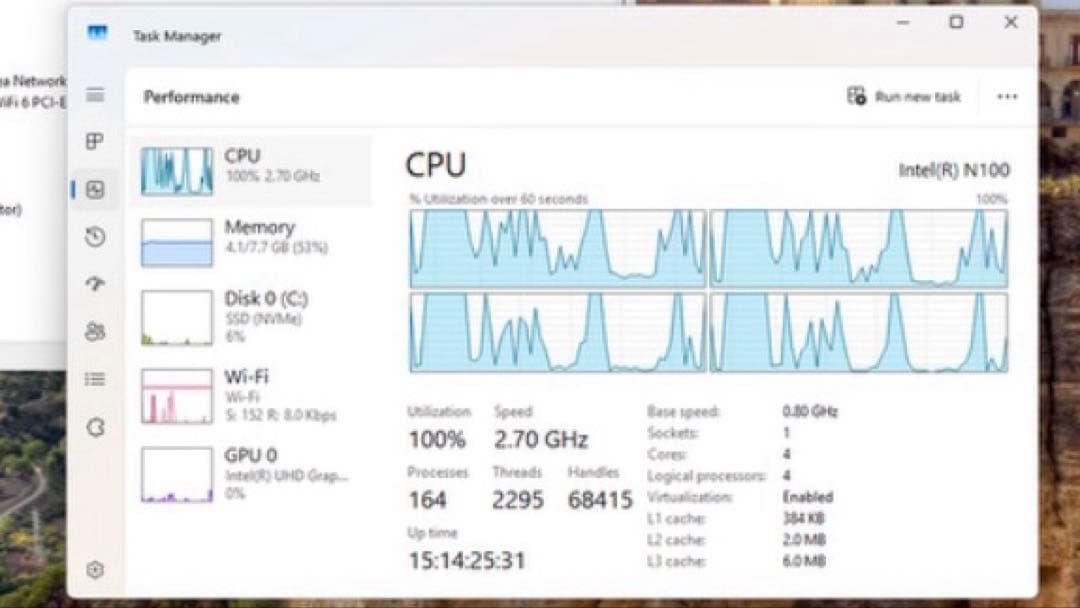This screenshot has height=608, width=1080.
Task: Open the Task Manager navigation hamburger menu
Action: (95, 96)
